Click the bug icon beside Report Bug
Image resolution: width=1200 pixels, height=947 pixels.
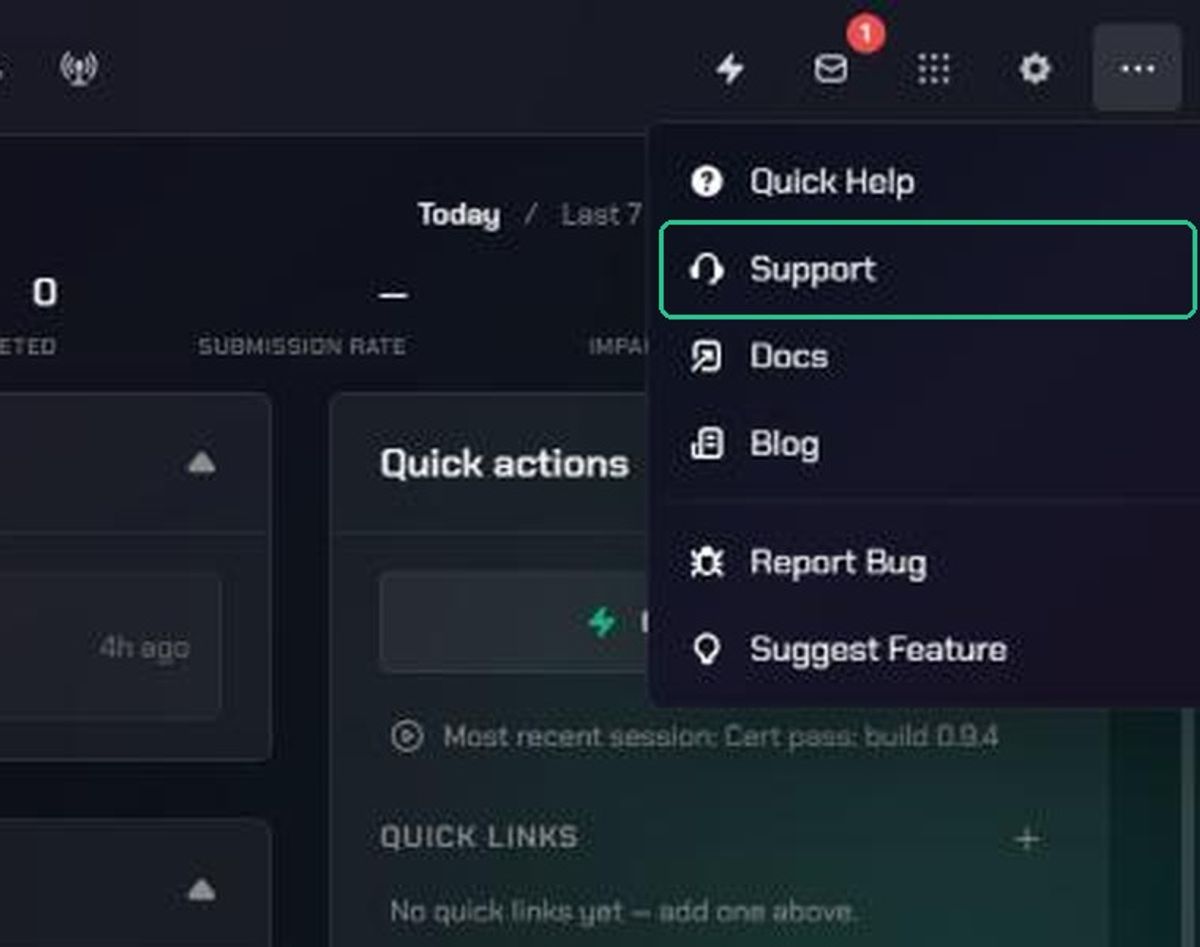click(x=707, y=563)
